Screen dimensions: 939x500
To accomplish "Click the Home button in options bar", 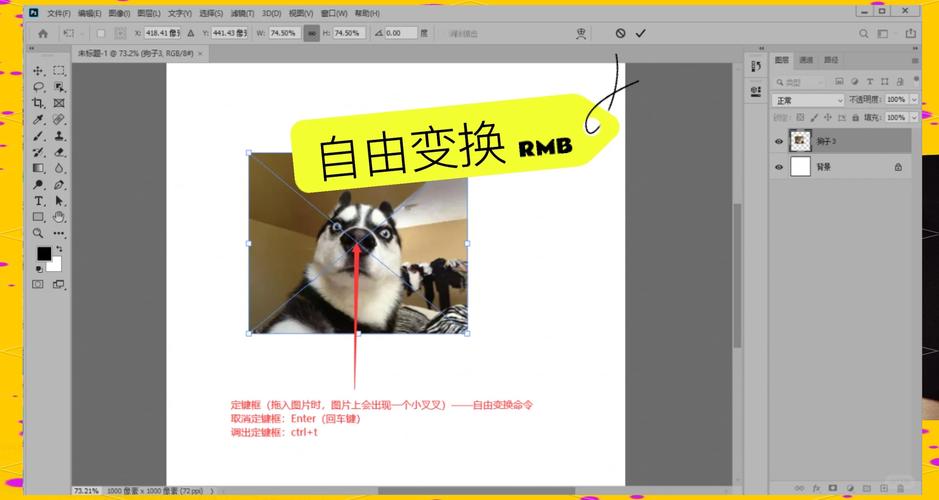I will (x=43, y=33).
